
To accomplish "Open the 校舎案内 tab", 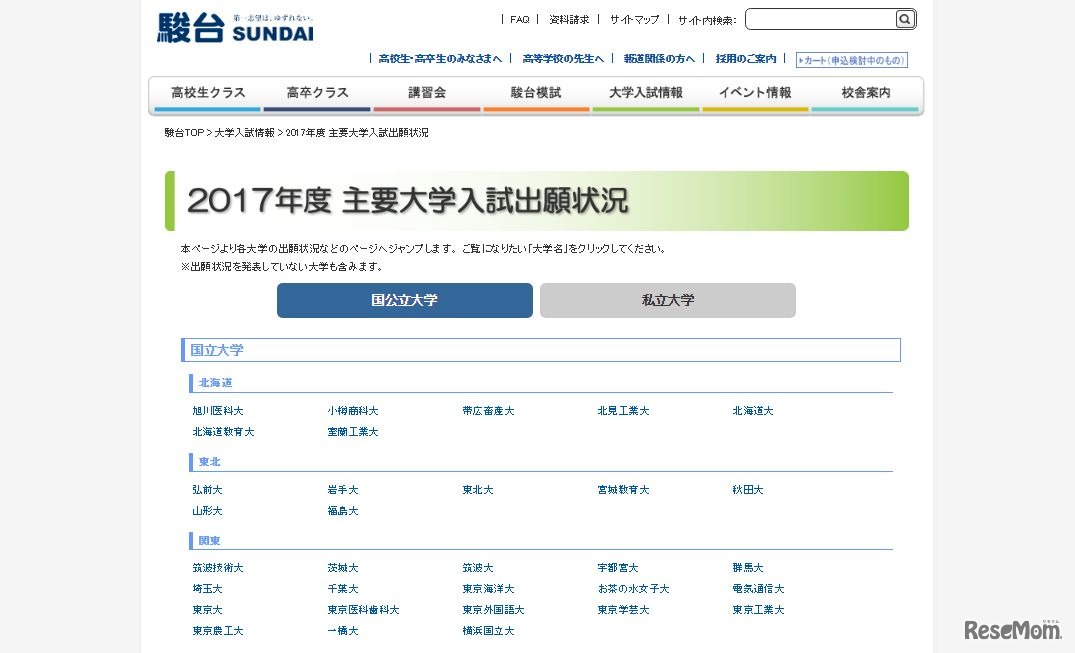I will 864,92.
